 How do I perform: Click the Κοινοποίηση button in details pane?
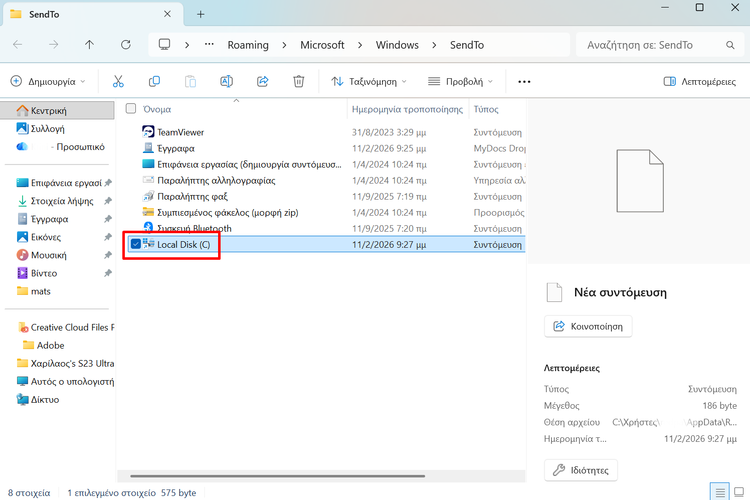coord(588,326)
